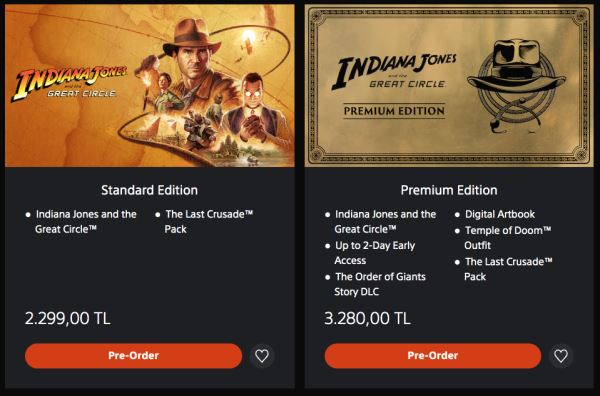Click the Temple of Doom Outfit item

(508, 238)
